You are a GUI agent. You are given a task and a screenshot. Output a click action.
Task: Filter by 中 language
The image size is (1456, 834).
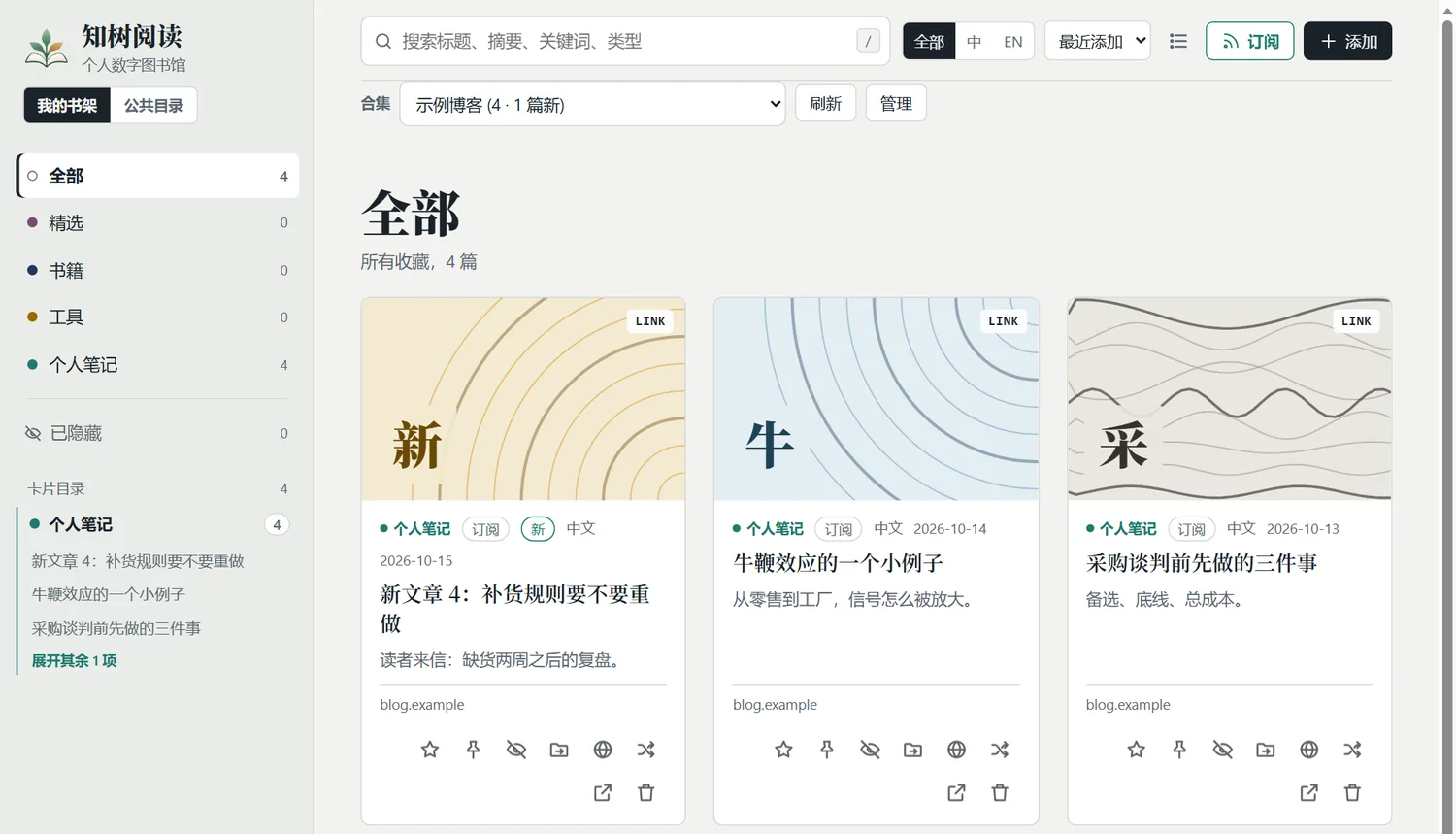point(975,41)
